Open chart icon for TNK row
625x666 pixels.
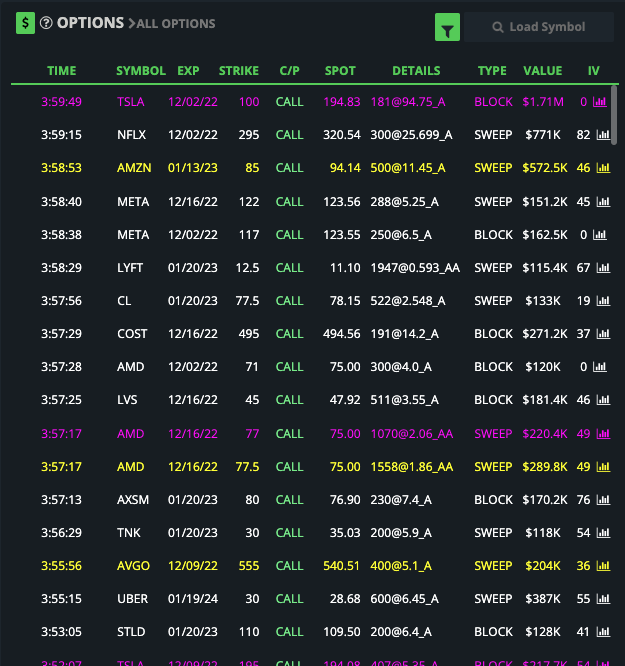pyautogui.click(x=603, y=533)
